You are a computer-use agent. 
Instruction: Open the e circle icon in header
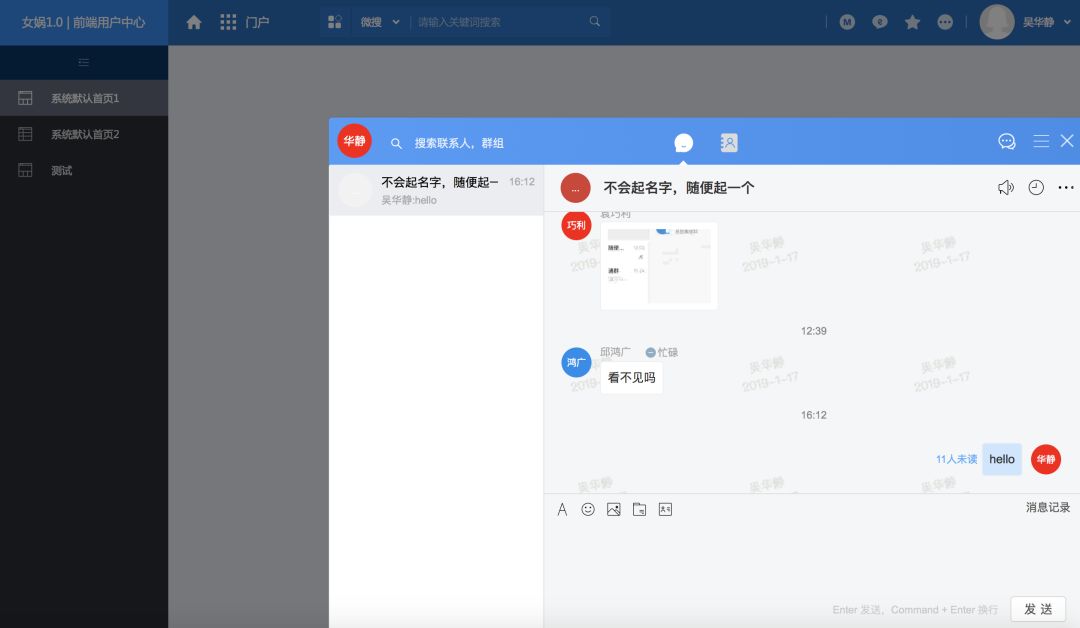pos(880,22)
